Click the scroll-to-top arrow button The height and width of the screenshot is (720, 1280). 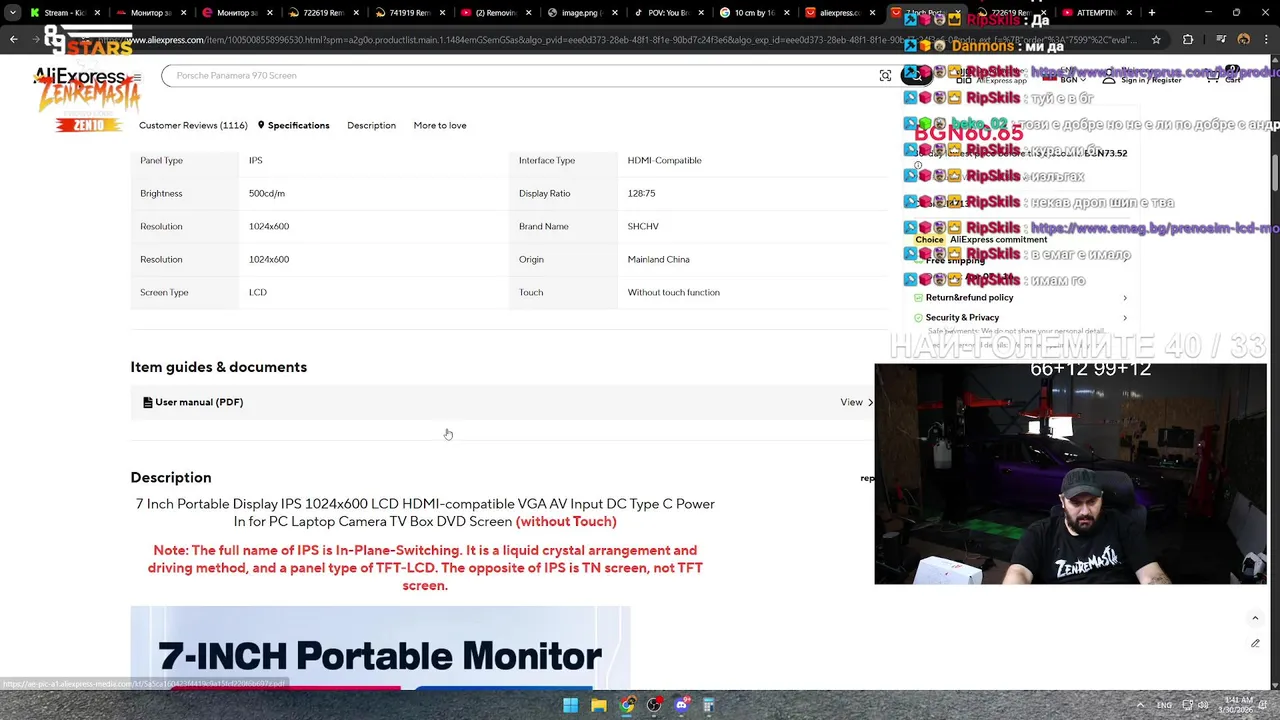pos(1255,618)
